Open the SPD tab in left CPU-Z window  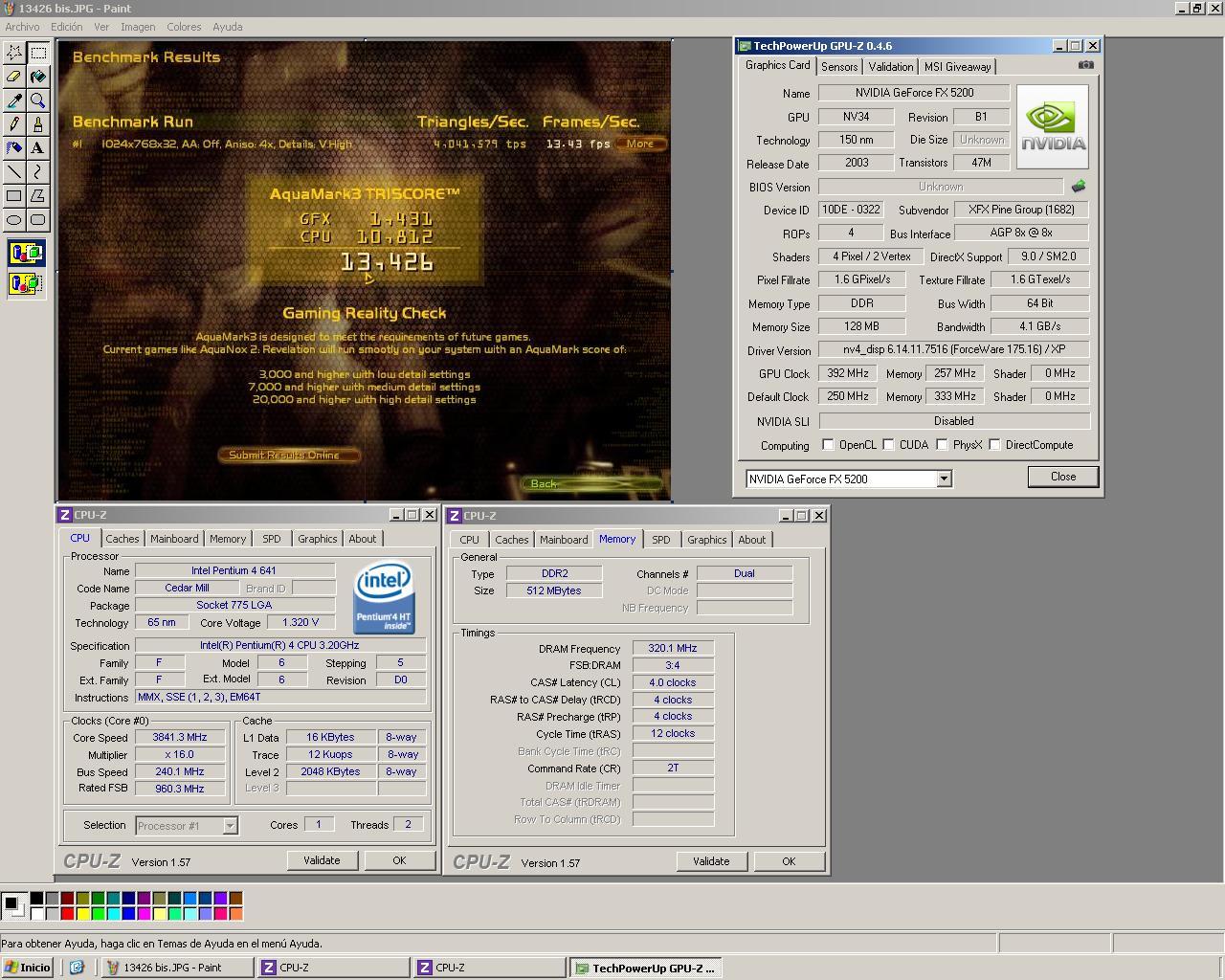(272, 539)
